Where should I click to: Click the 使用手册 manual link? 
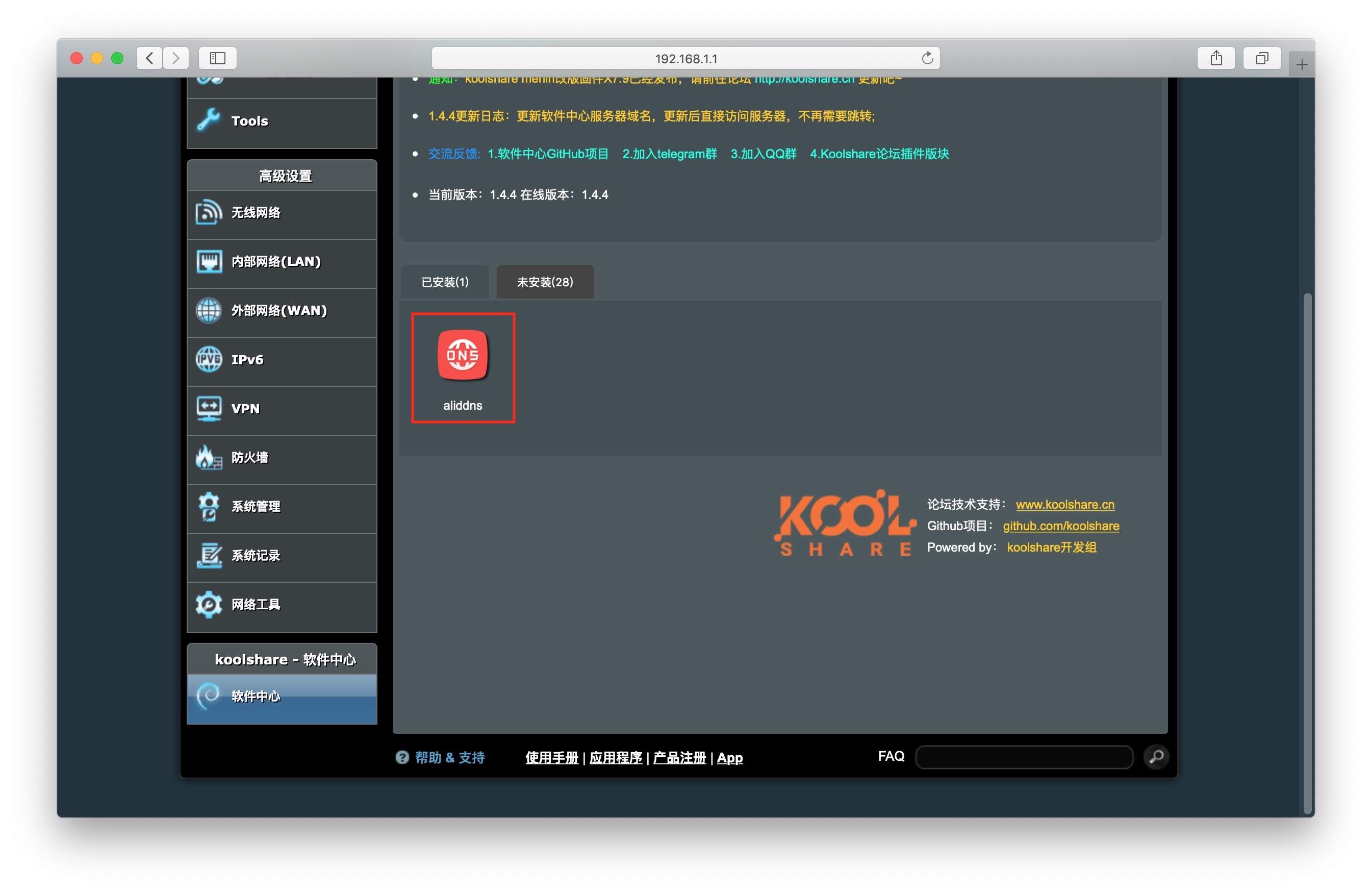tap(551, 758)
